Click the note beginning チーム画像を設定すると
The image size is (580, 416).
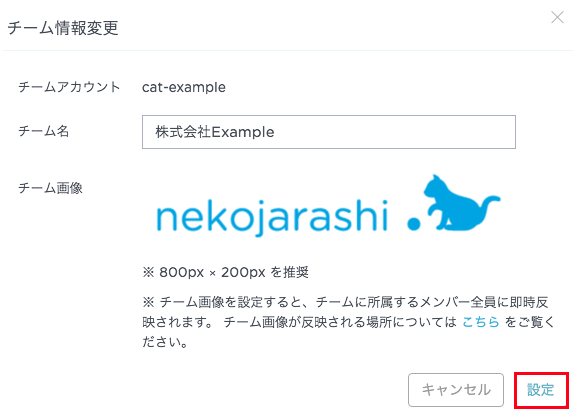(348, 322)
